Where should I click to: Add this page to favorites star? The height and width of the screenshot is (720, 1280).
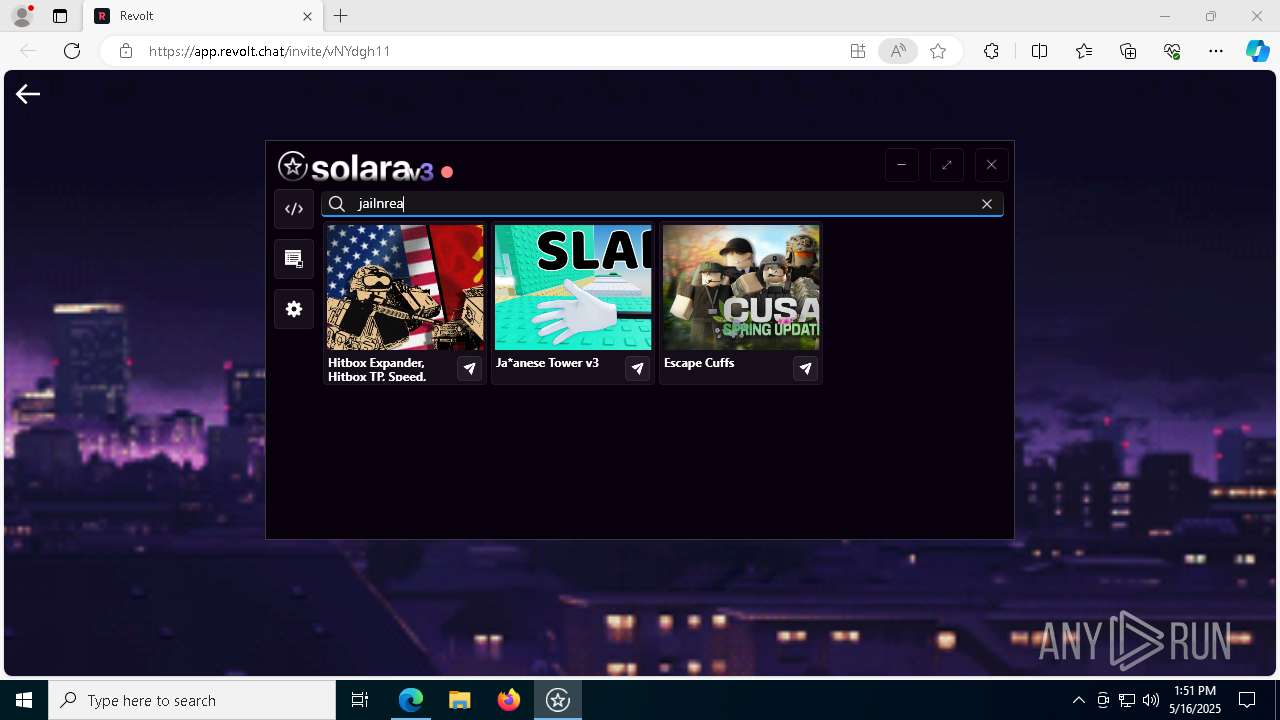(938, 51)
